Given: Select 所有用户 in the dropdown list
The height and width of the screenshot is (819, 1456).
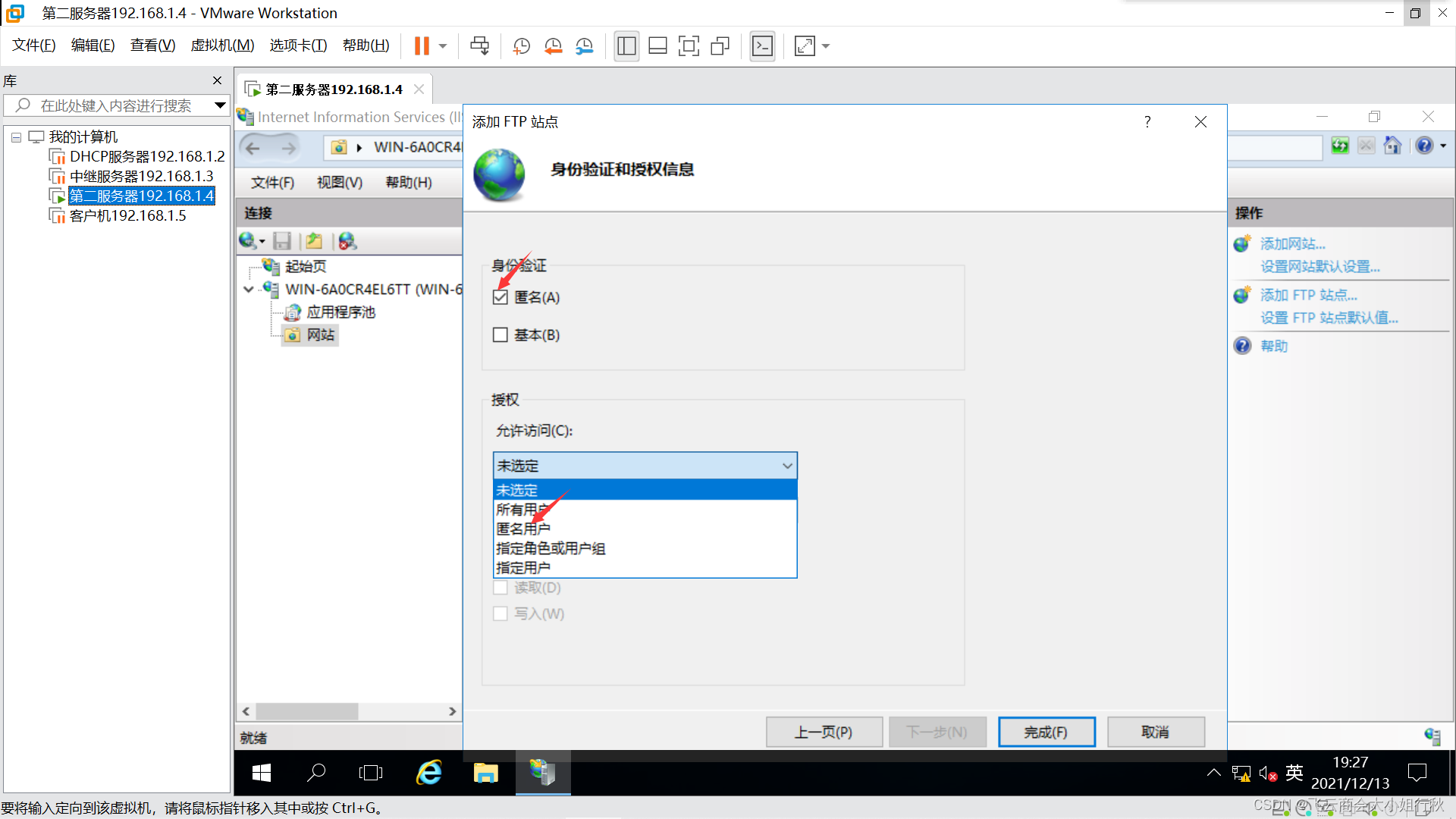Looking at the screenshot, I should (x=645, y=510).
